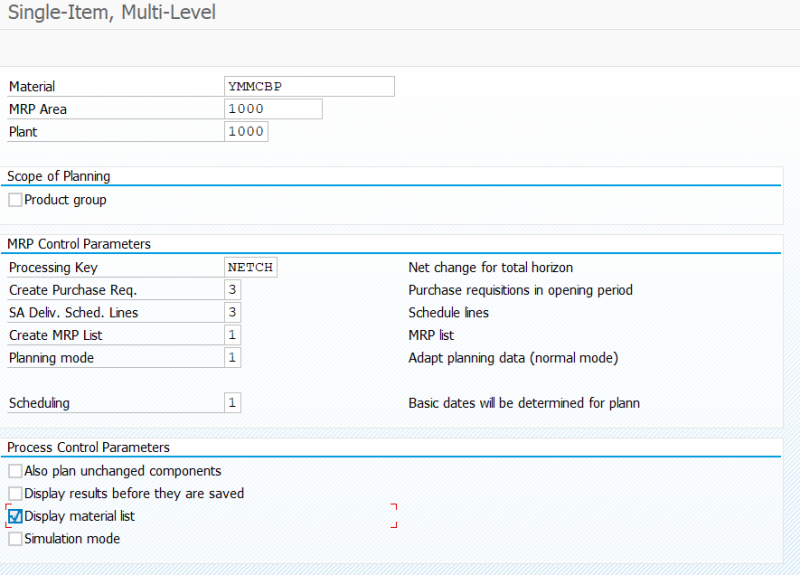This screenshot has height=575, width=800.
Task: Check the Product group checkbox
Action: click(15, 199)
